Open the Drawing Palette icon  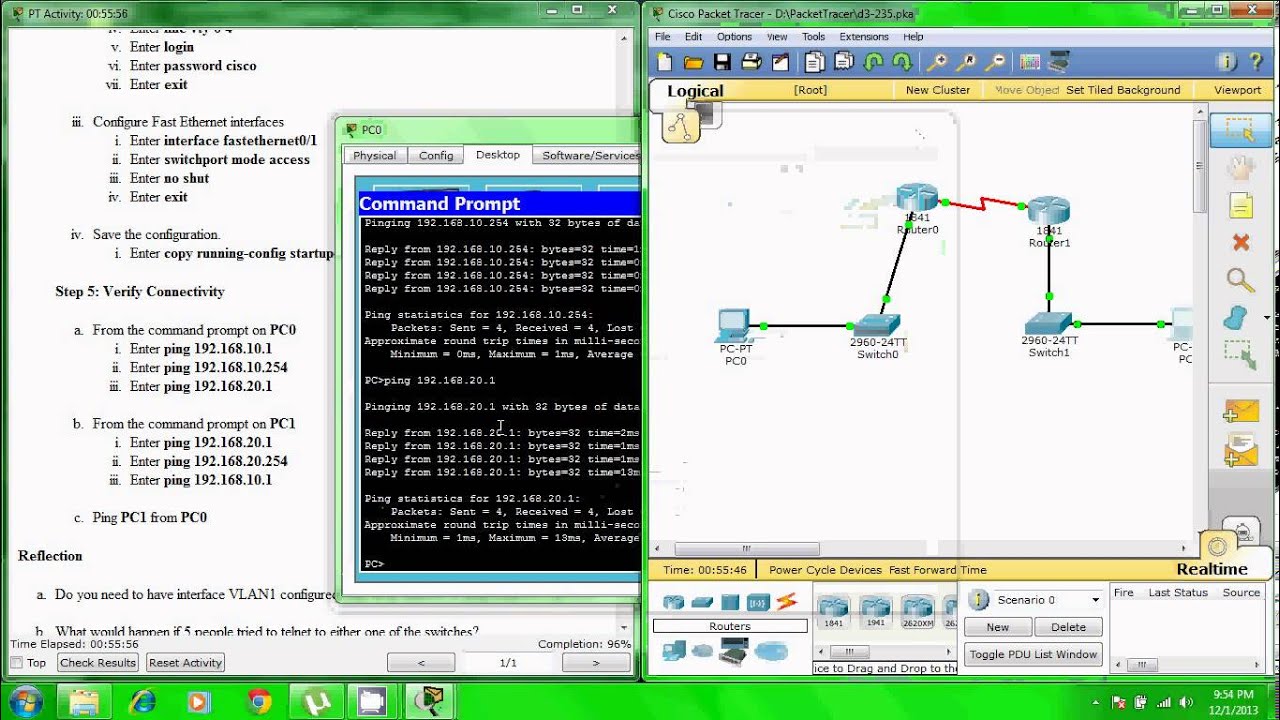1030,62
